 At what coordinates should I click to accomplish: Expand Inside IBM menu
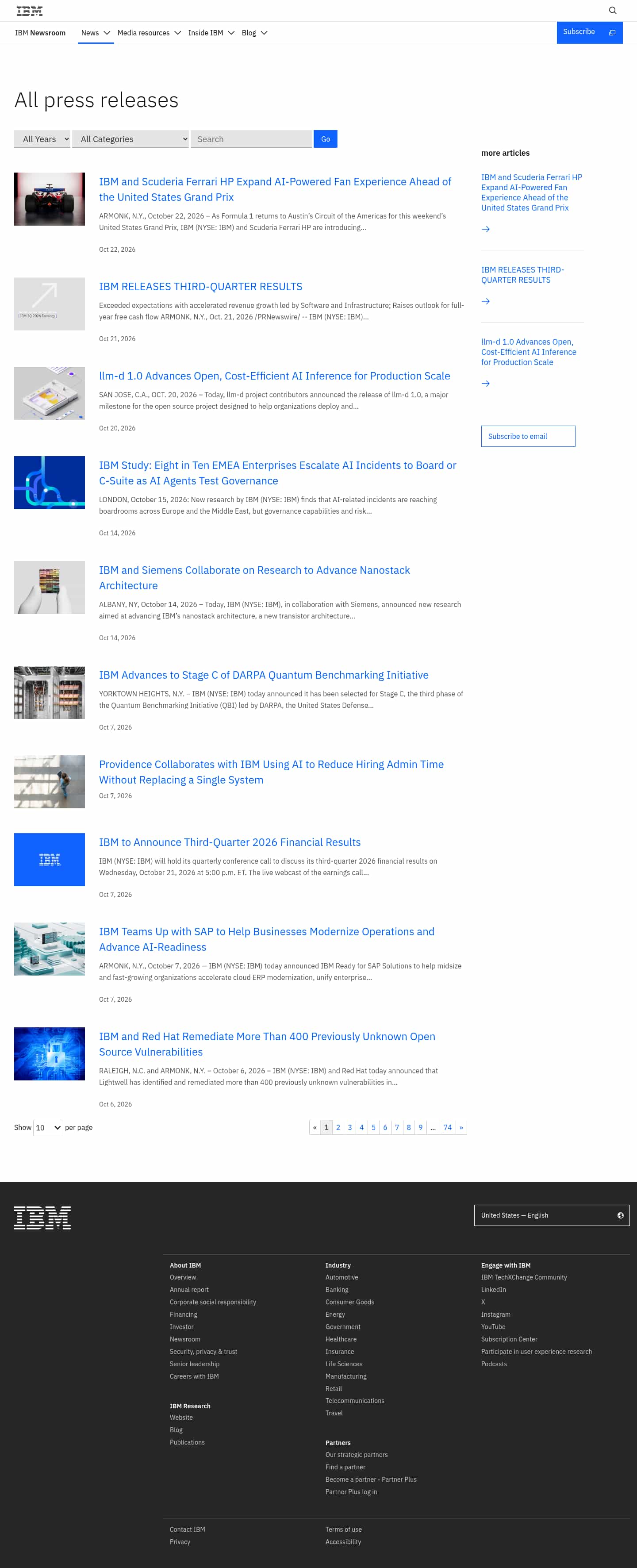211,33
